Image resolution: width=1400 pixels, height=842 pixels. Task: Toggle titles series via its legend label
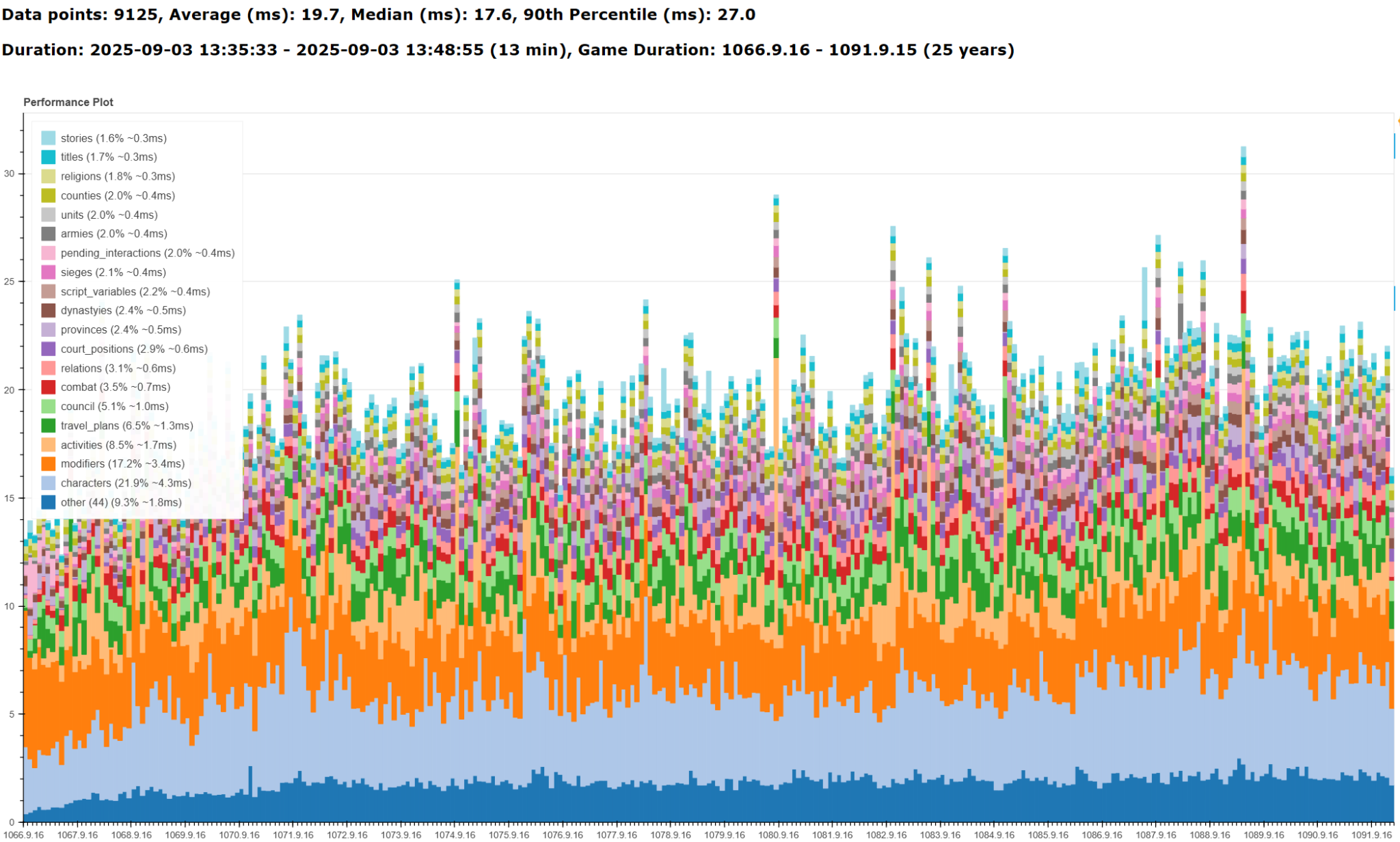(108, 157)
